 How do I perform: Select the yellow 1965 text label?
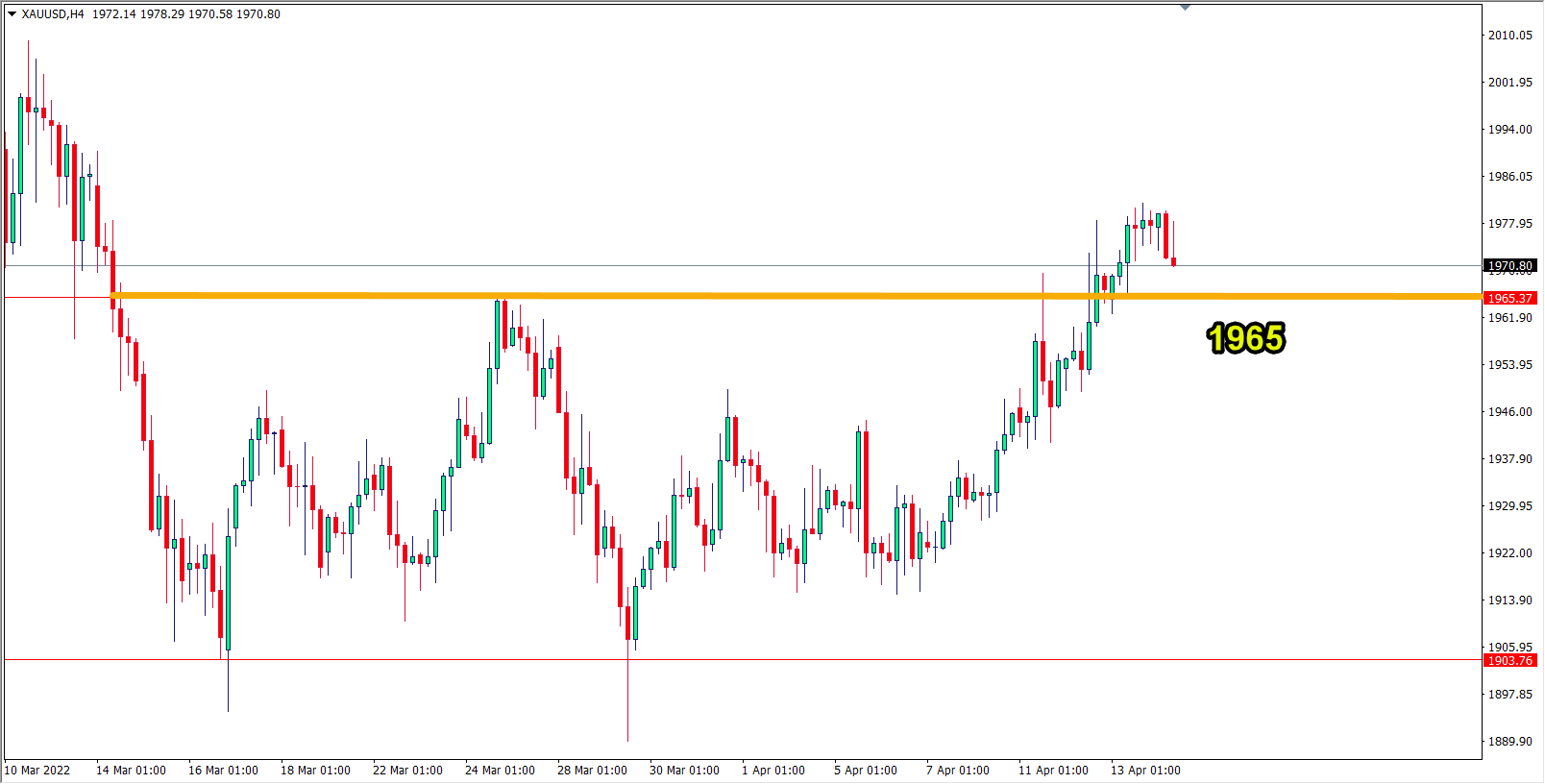[1245, 338]
